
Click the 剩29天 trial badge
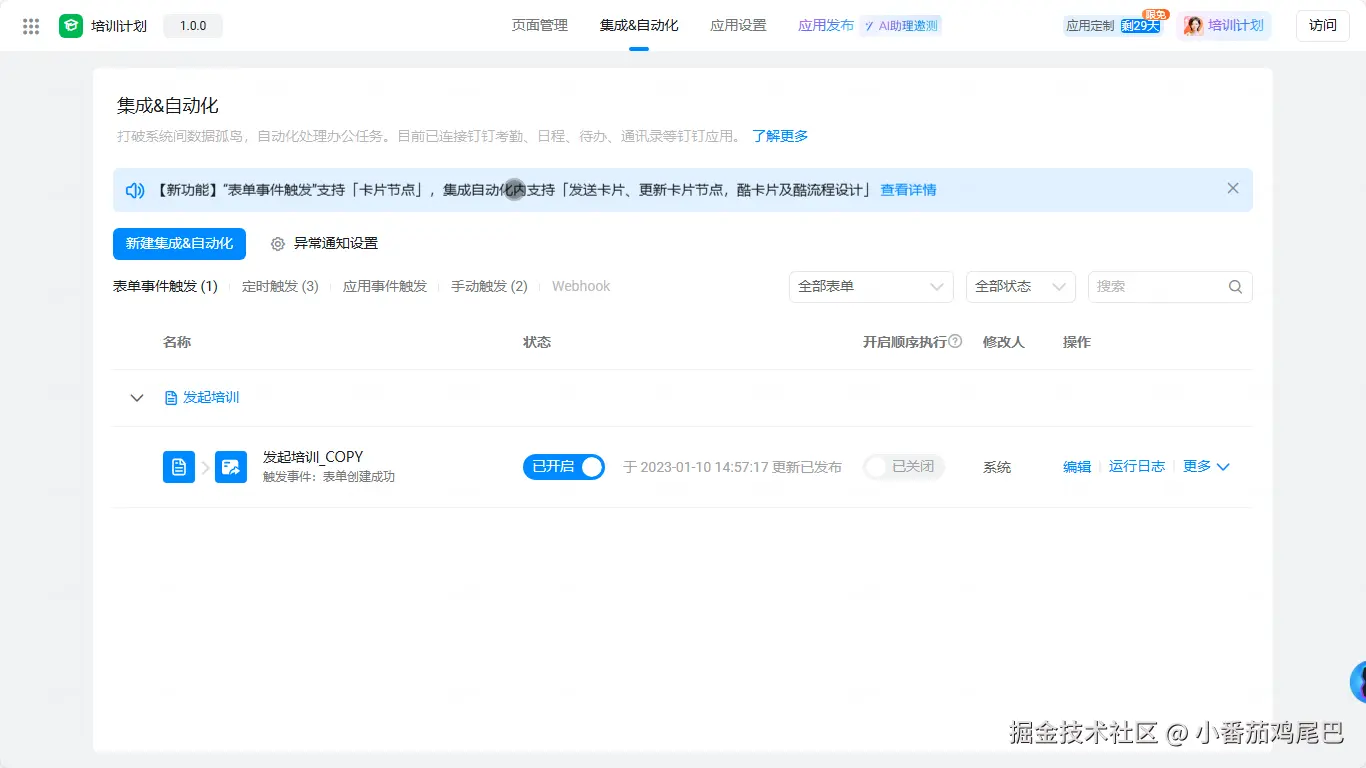1140,26
